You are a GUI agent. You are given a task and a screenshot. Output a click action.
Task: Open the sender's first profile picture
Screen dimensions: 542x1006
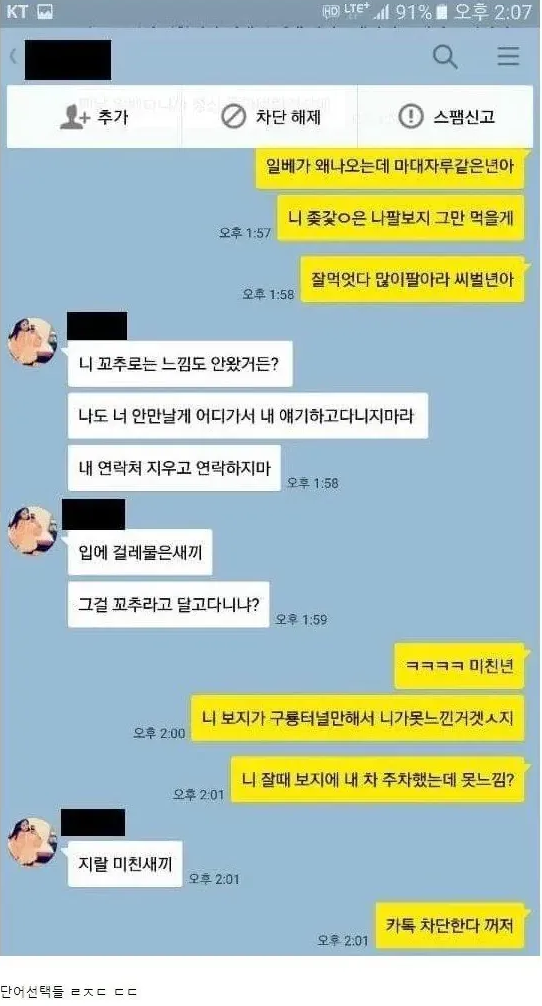(33, 343)
